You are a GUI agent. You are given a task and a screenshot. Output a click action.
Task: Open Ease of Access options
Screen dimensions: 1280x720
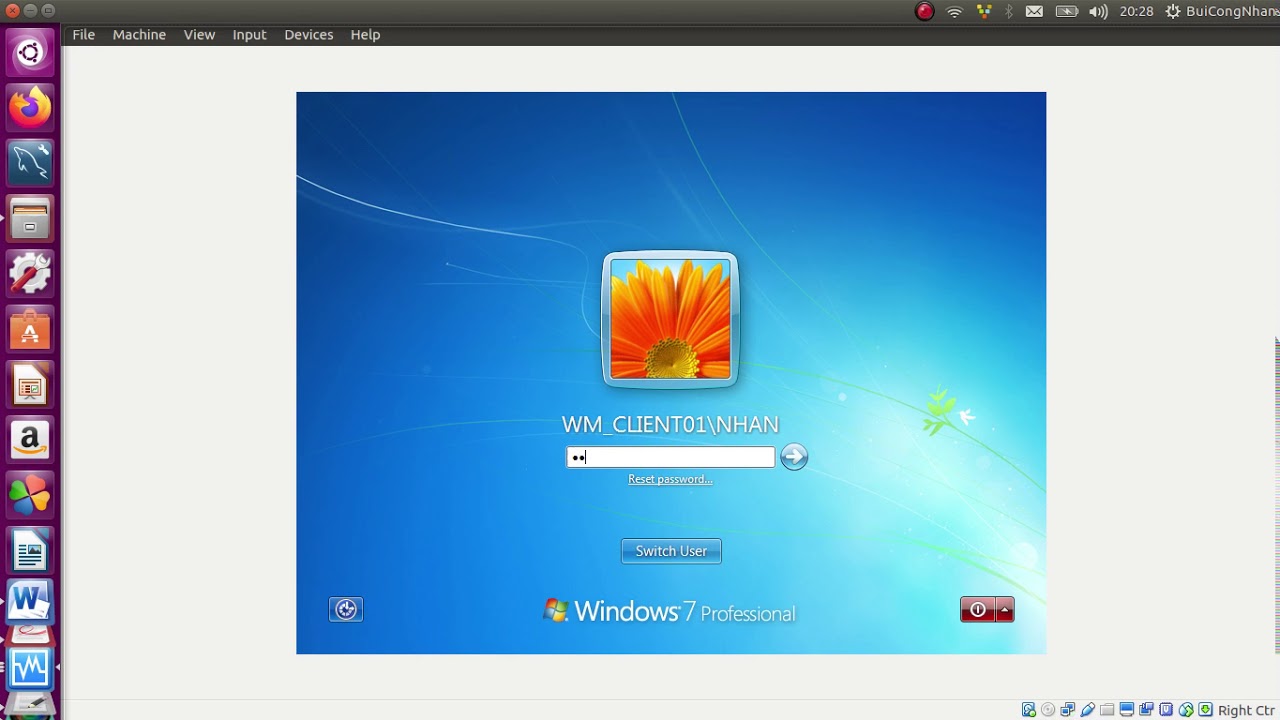point(346,609)
